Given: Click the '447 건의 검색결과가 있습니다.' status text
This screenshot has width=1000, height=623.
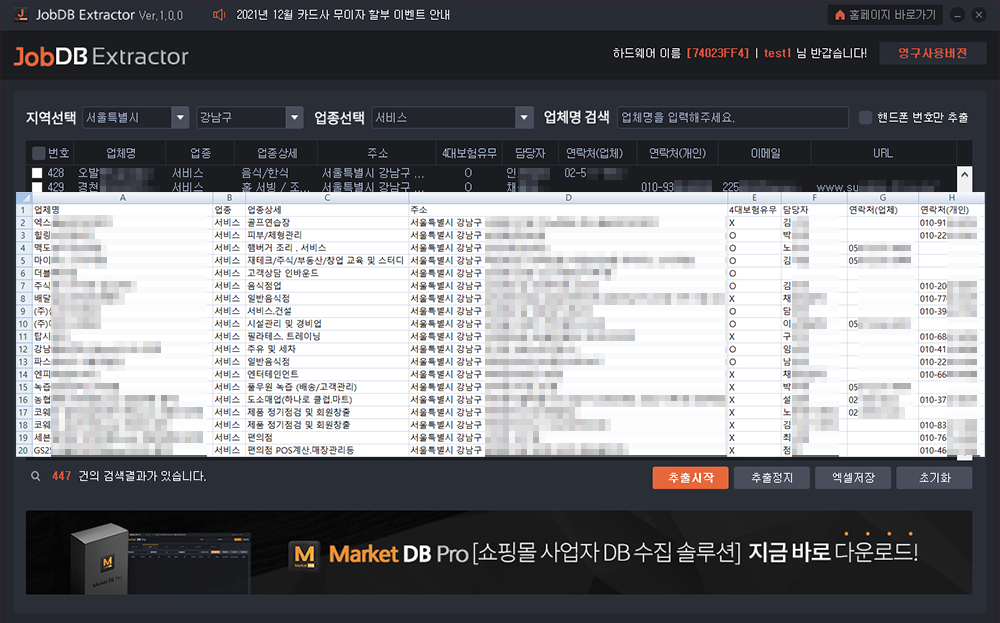Looking at the screenshot, I should [129, 476].
